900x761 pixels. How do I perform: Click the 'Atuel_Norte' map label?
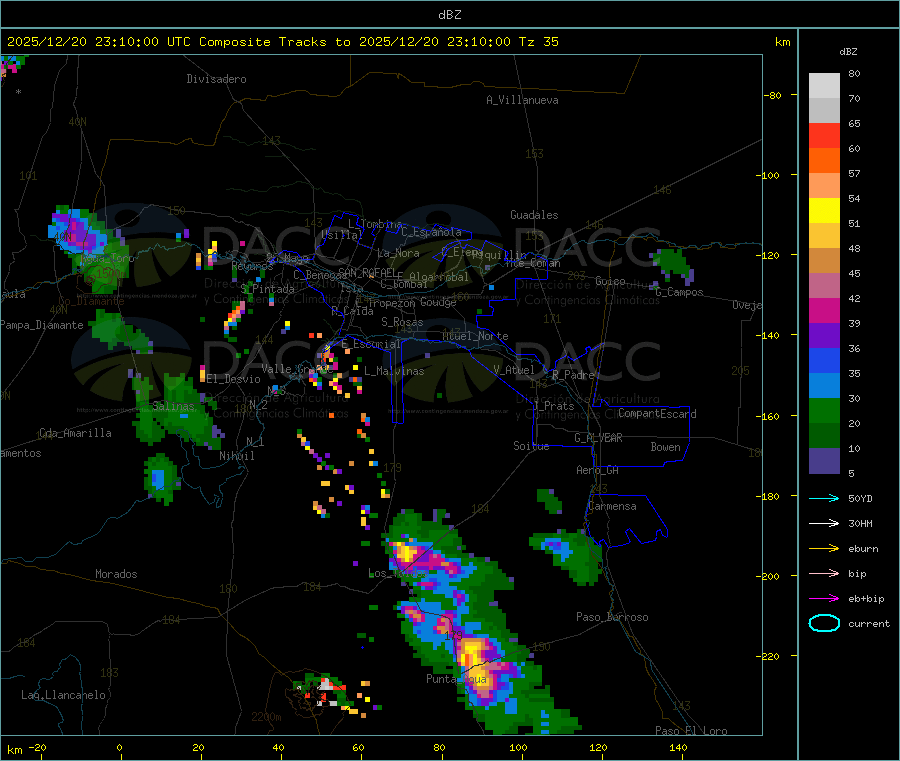tap(475, 336)
